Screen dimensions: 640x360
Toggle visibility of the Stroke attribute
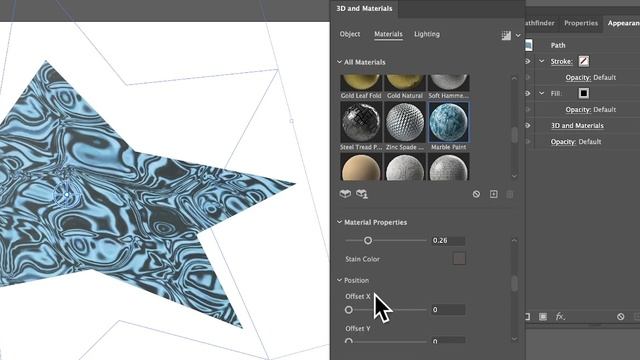[528, 61]
